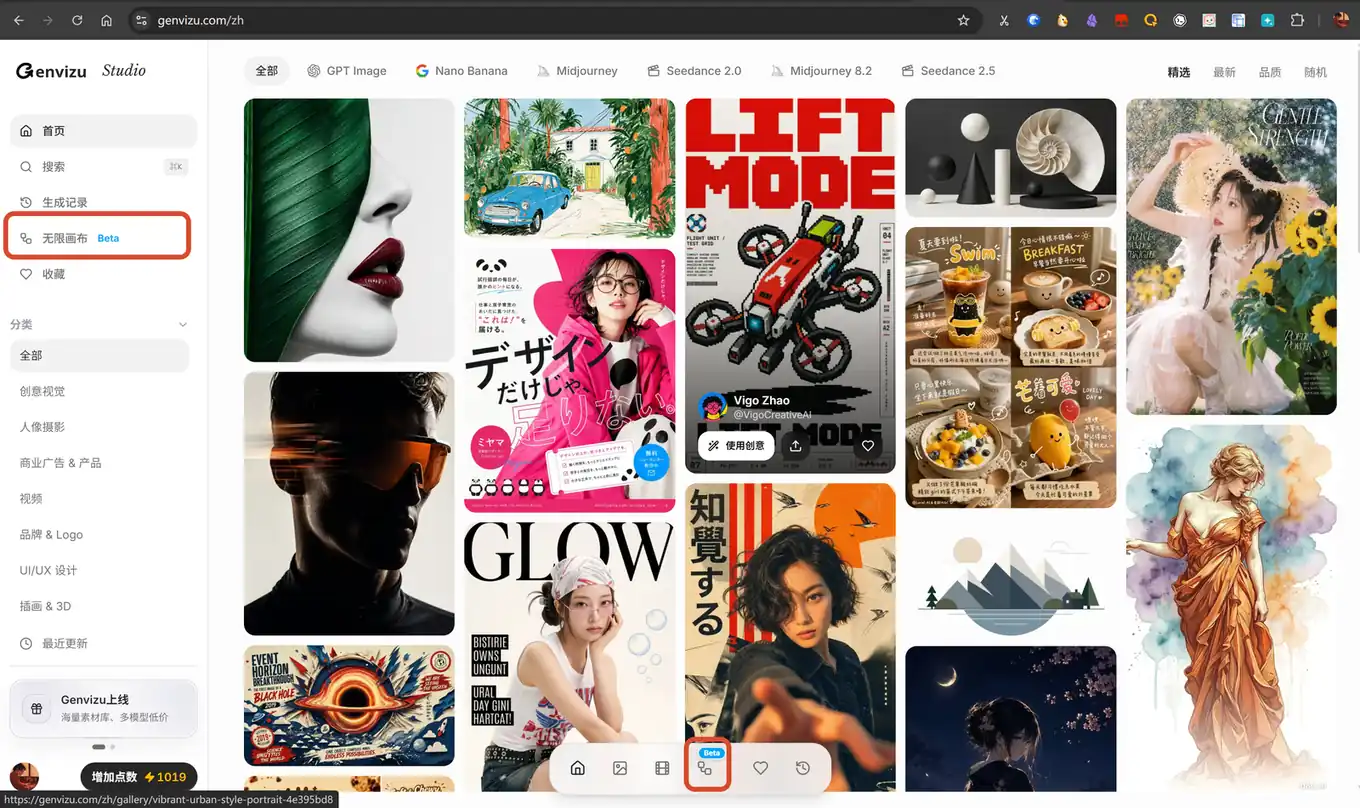
Task: Select the 视频 category
Action: 99,498
